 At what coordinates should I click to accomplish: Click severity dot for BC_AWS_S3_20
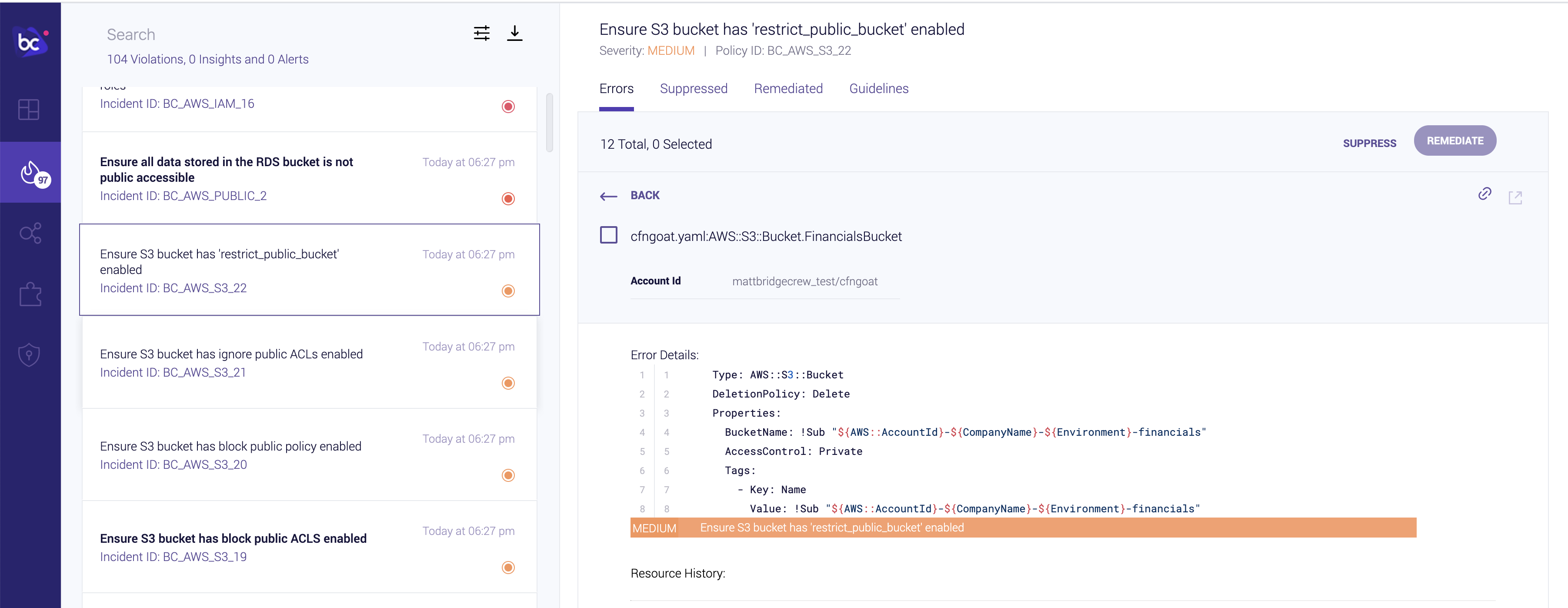click(508, 475)
